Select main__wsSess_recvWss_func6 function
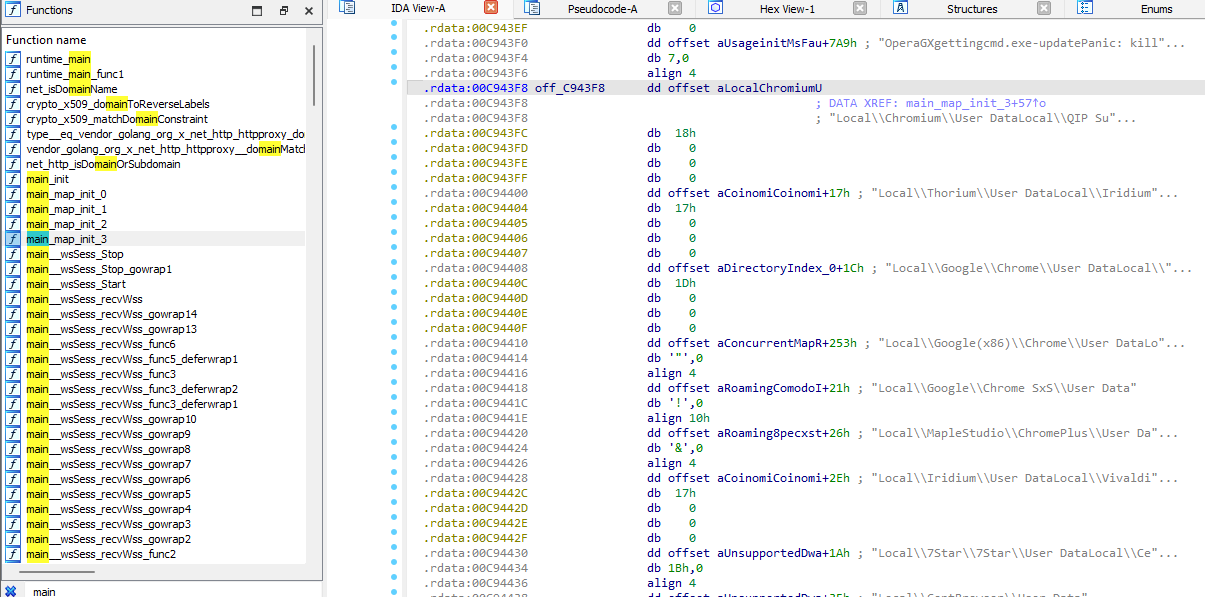1205x597 pixels. pos(101,344)
